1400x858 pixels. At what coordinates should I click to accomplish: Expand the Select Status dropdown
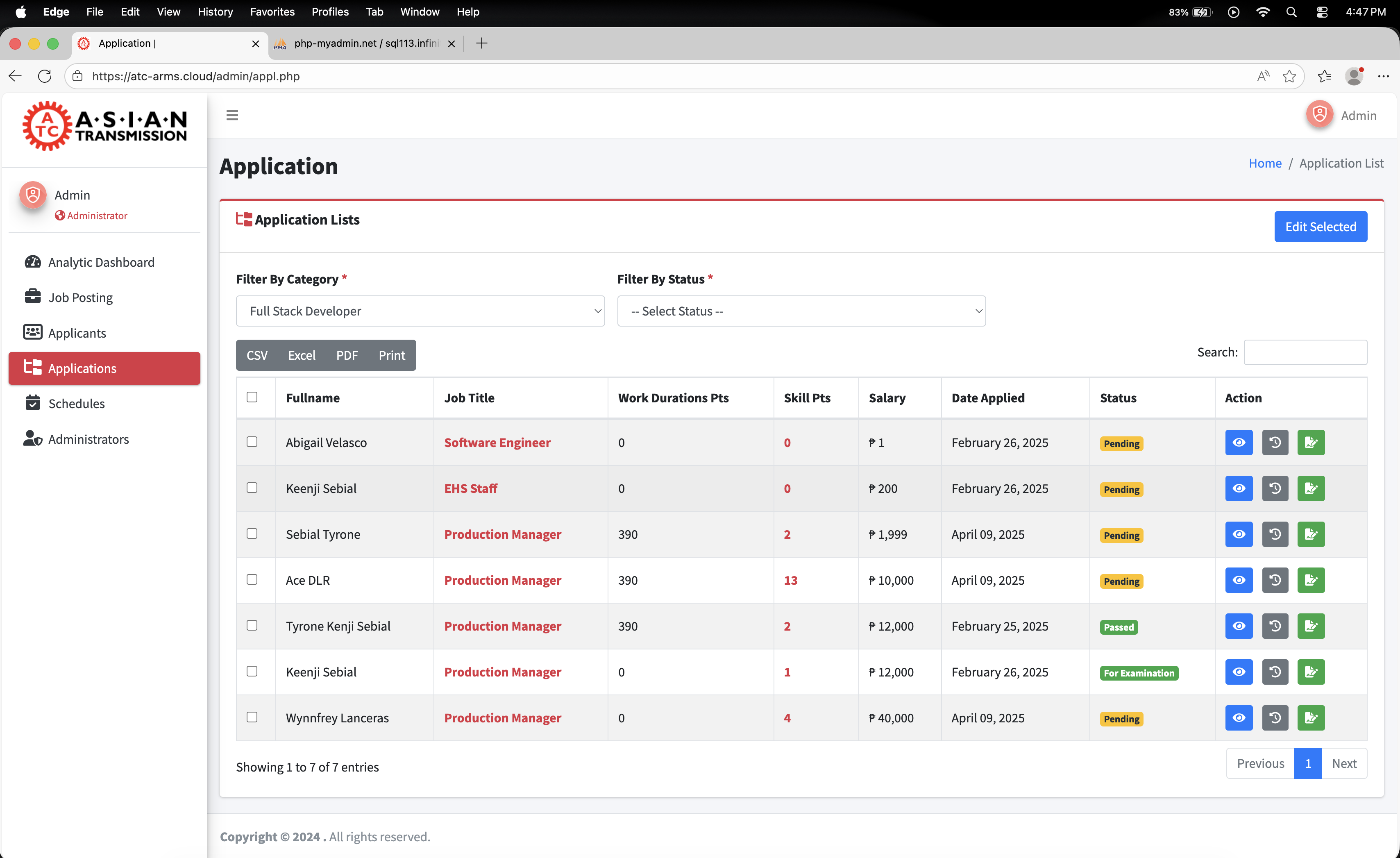click(x=801, y=311)
